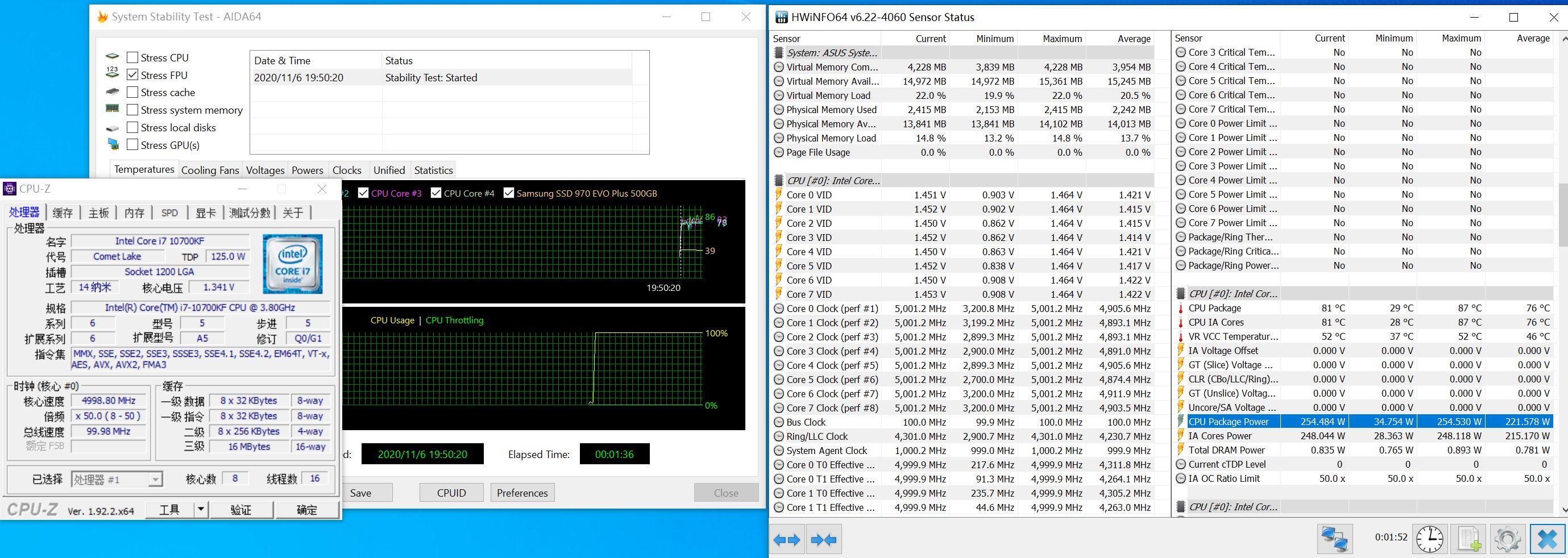Enable the Stress GPU(s) checkbox
Image resolution: width=1568 pixels, height=558 pixels.
pos(132,145)
